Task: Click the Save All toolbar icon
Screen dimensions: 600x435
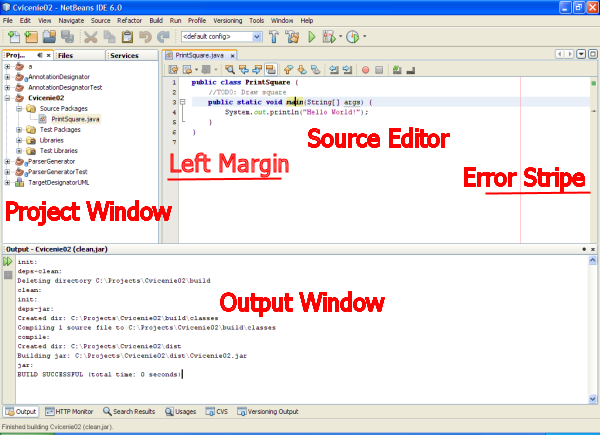Action: [68, 37]
